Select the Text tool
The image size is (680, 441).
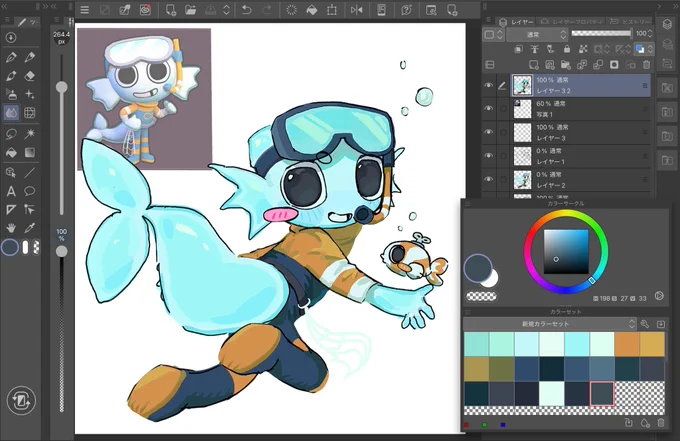11,191
